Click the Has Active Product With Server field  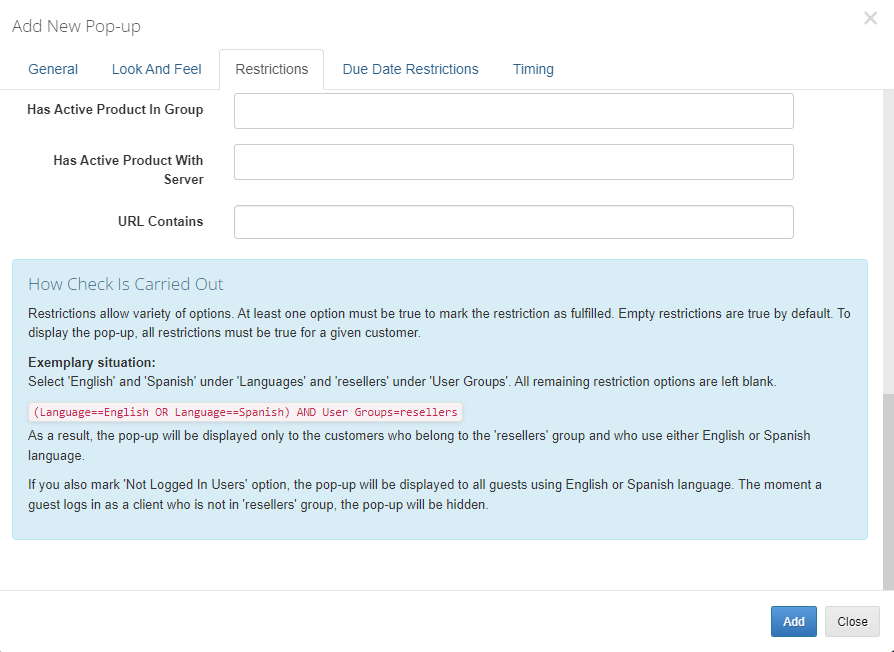[x=514, y=162]
